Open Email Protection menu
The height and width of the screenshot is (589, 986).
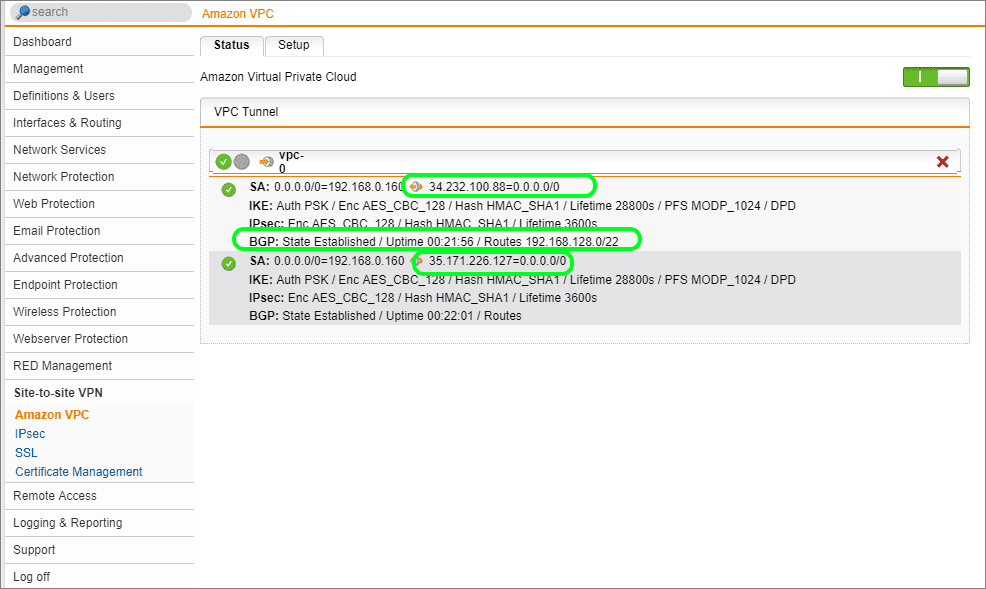click(x=99, y=231)
